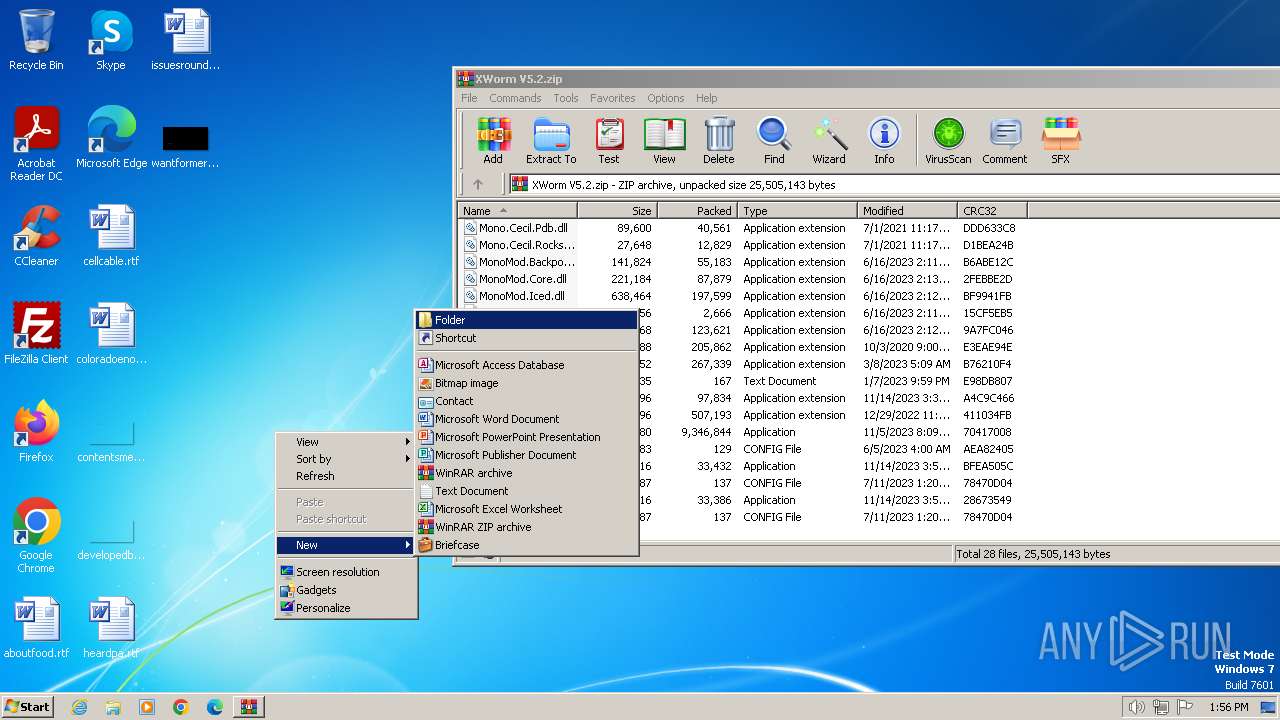Screen dimensions: 1280x720
Task: Create a new Microsoft Word Document
Action: 527,419
